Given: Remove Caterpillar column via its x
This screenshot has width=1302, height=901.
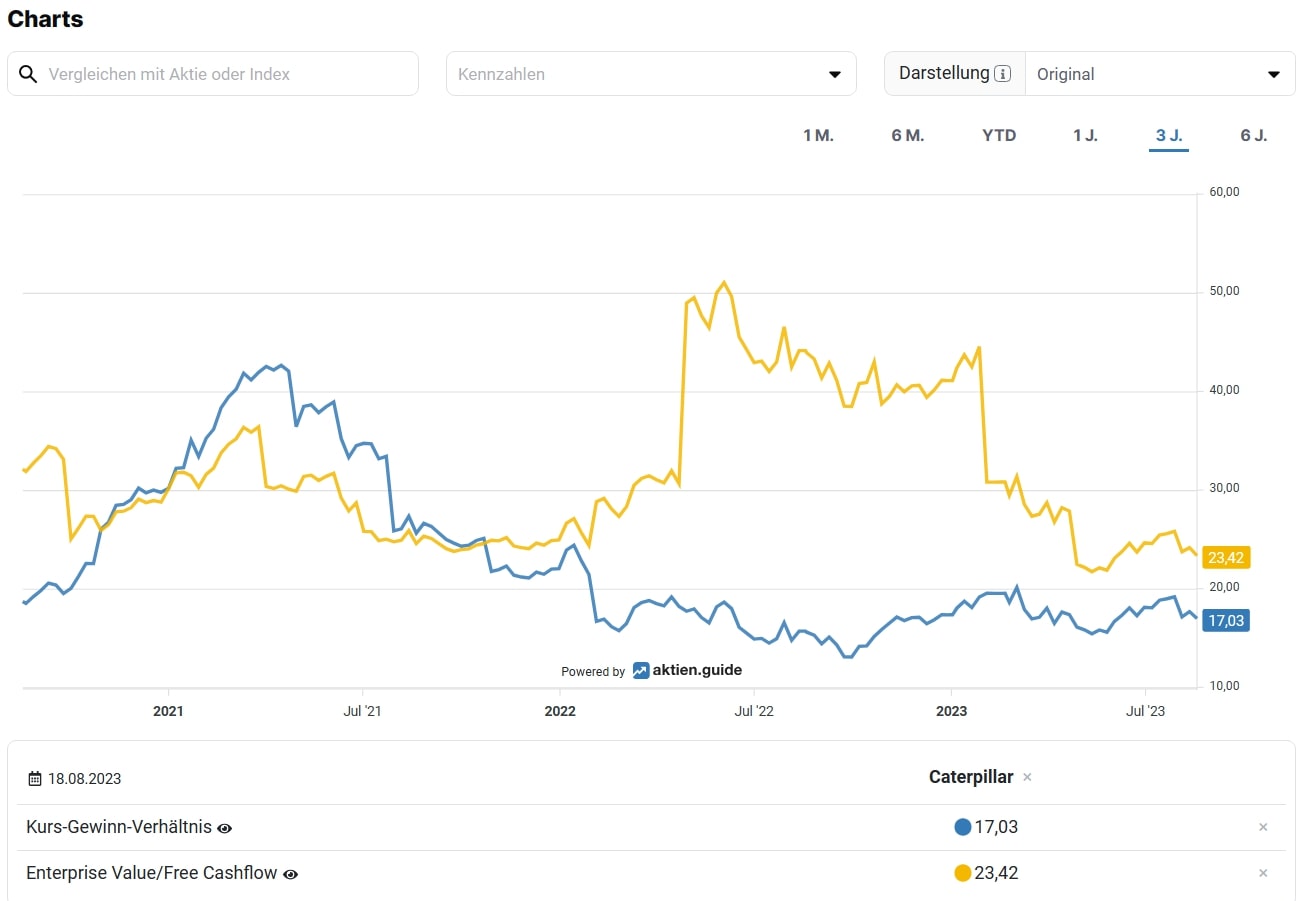Looking at the screenshot, I should 1027,777.
